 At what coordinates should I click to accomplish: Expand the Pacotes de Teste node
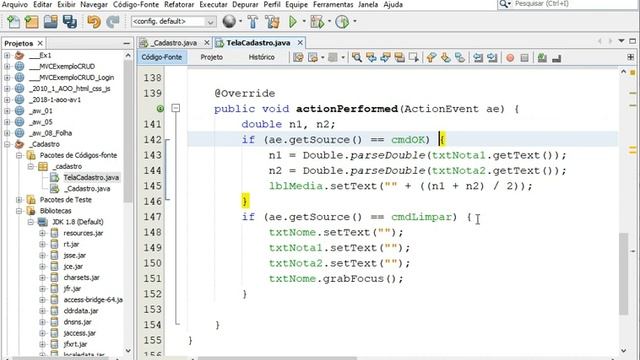click(x=19, y=200)
